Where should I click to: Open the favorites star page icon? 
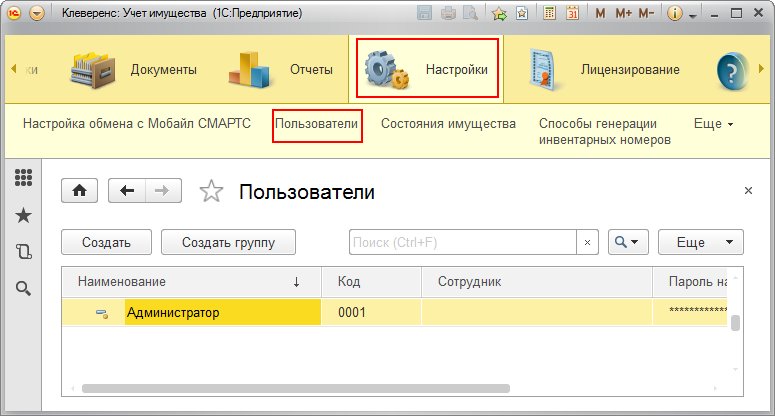tap(522, 13)
